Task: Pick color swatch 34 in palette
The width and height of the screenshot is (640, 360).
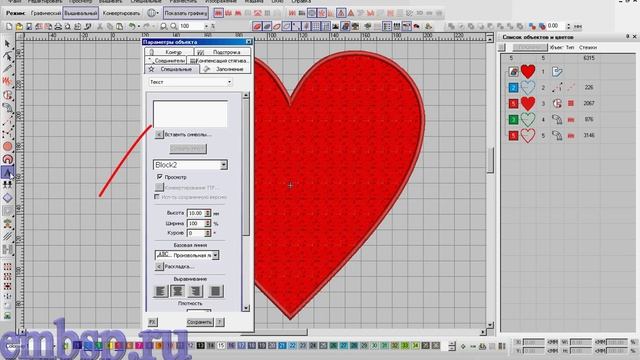Action: [416, 346]
